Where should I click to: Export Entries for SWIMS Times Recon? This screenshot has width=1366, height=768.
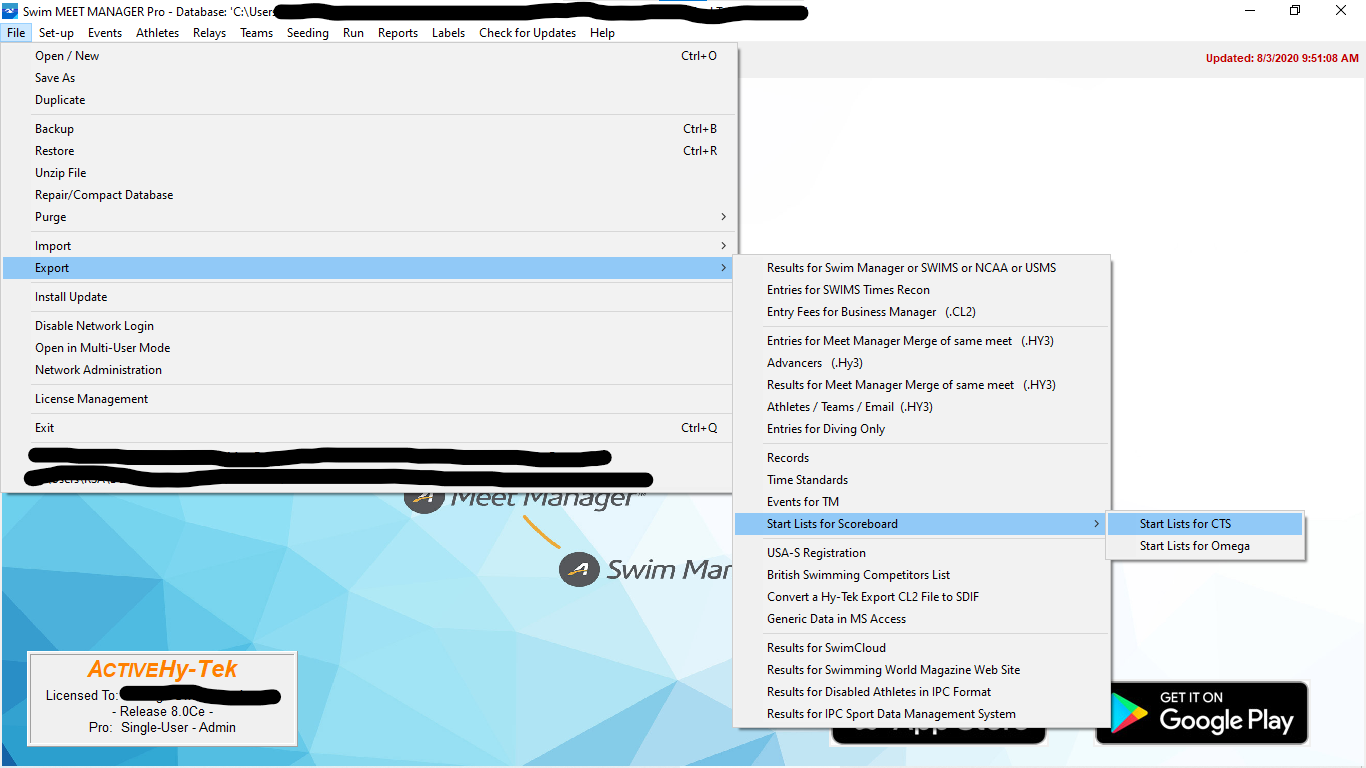click(922, 290)
